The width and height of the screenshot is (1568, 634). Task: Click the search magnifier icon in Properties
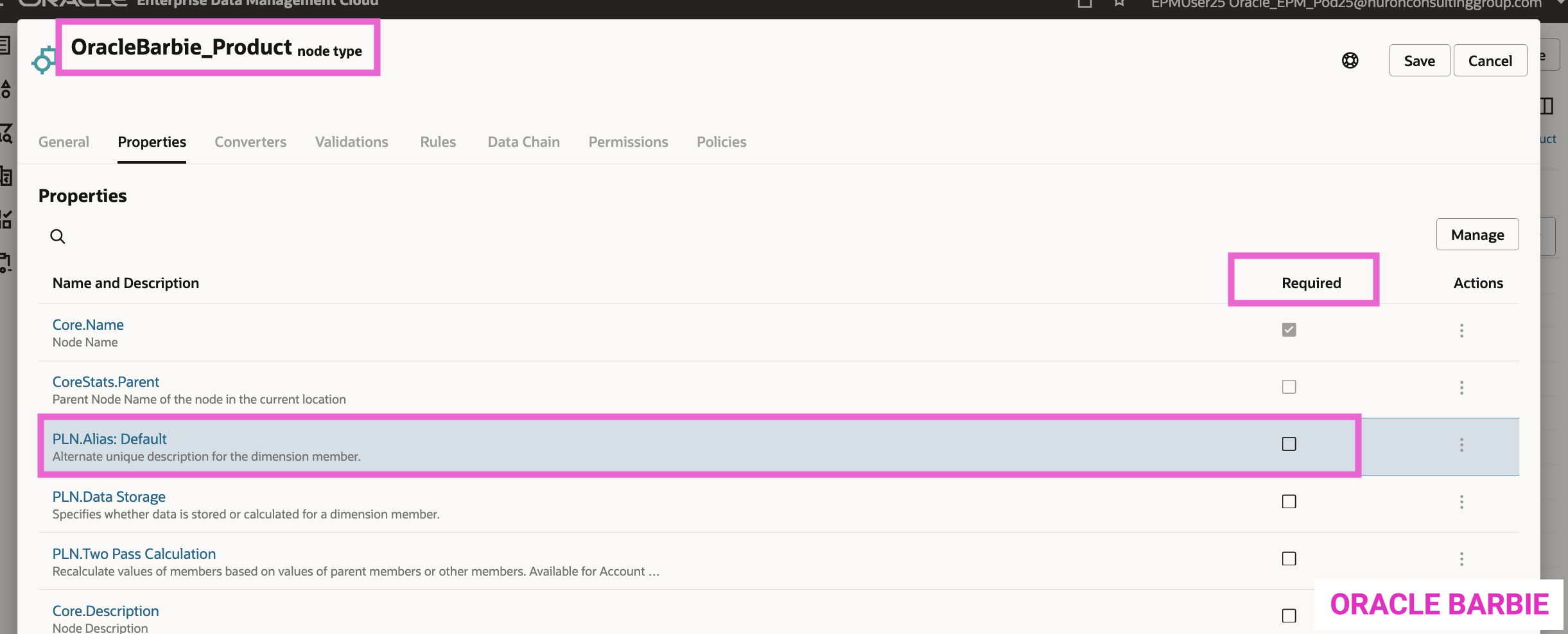pos(58,237)
